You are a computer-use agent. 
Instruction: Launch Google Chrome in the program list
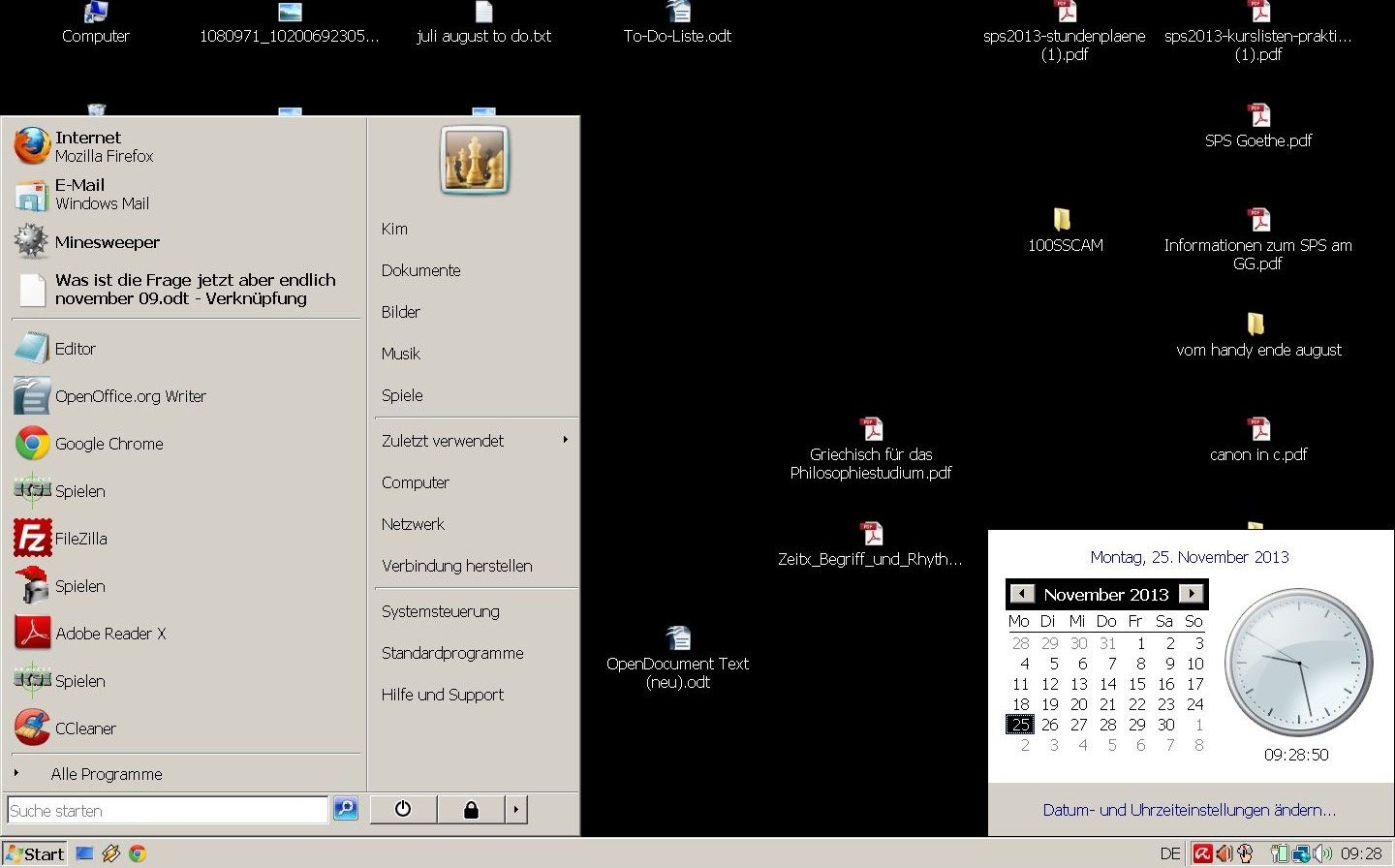(108, 444)
